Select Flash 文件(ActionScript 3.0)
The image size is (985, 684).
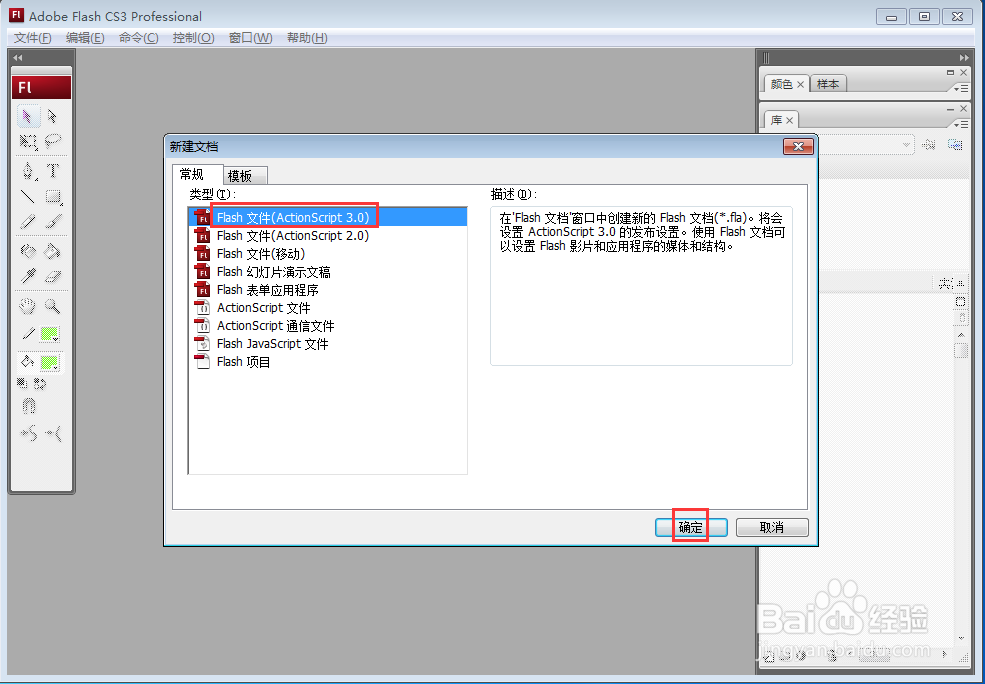pos(327,217)
